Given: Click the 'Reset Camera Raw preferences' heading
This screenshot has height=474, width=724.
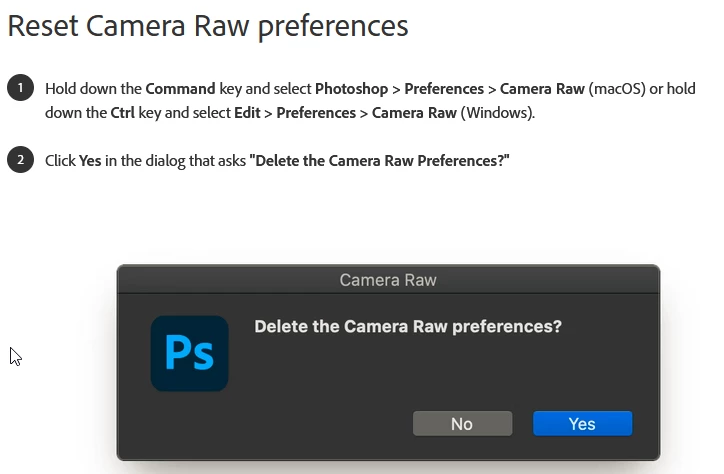Looking at the screenshot, I should coord(208,25).
